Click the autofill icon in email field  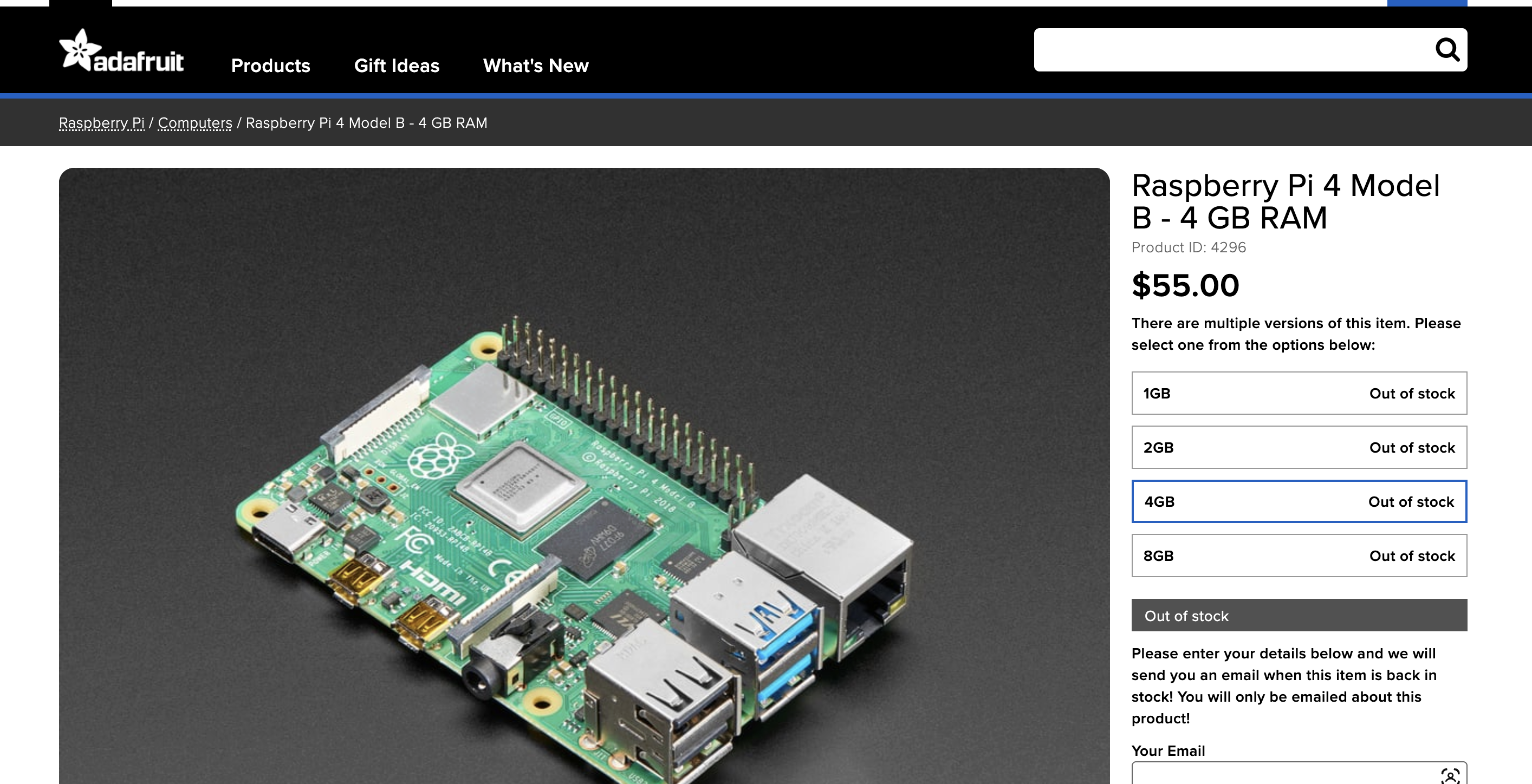pos(1450,776)
